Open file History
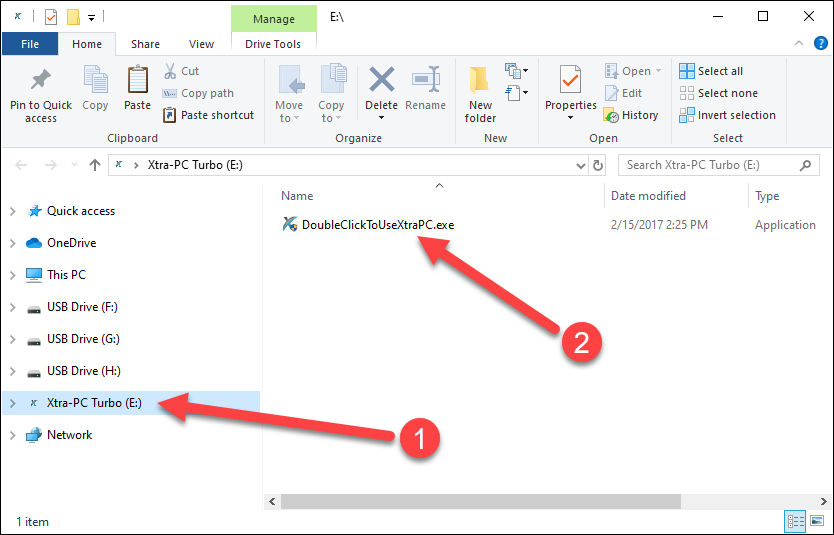This screenshot has height=535, width=834. pyautogui.click(x=631, y=115)
